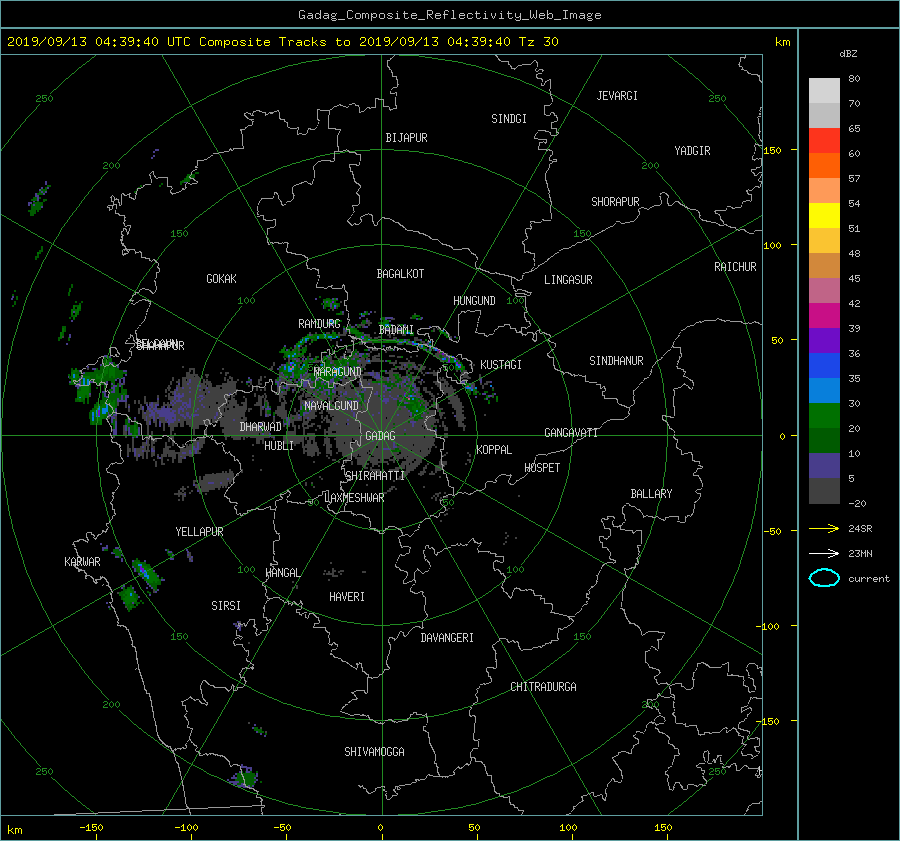The height and width of the screenshot is (841, 900).
Task: Click the yellow 24SR arrow legend icon
Action: [x=824, y=529]
